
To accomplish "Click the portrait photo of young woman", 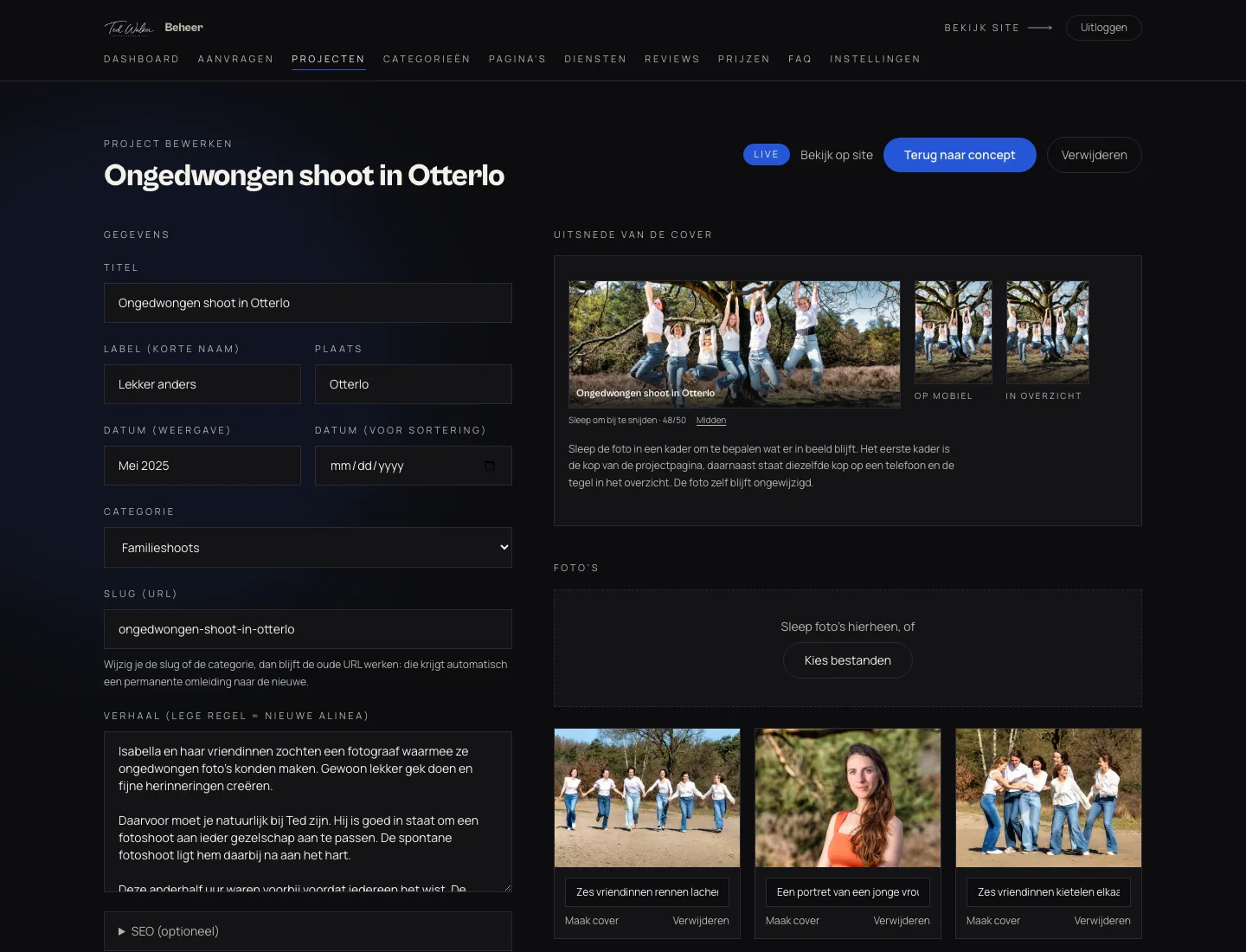I will pyautogui.click(x=848, y=798).
